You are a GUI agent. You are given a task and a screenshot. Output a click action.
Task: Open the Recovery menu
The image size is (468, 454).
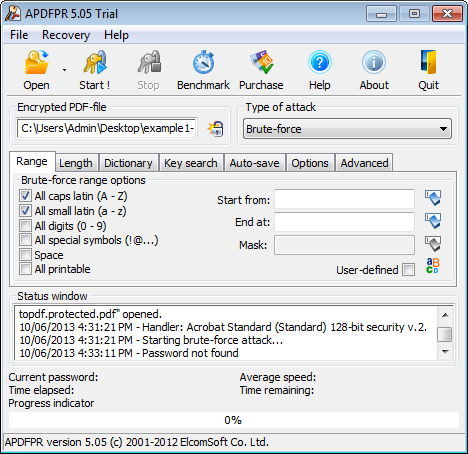point(66,35)
